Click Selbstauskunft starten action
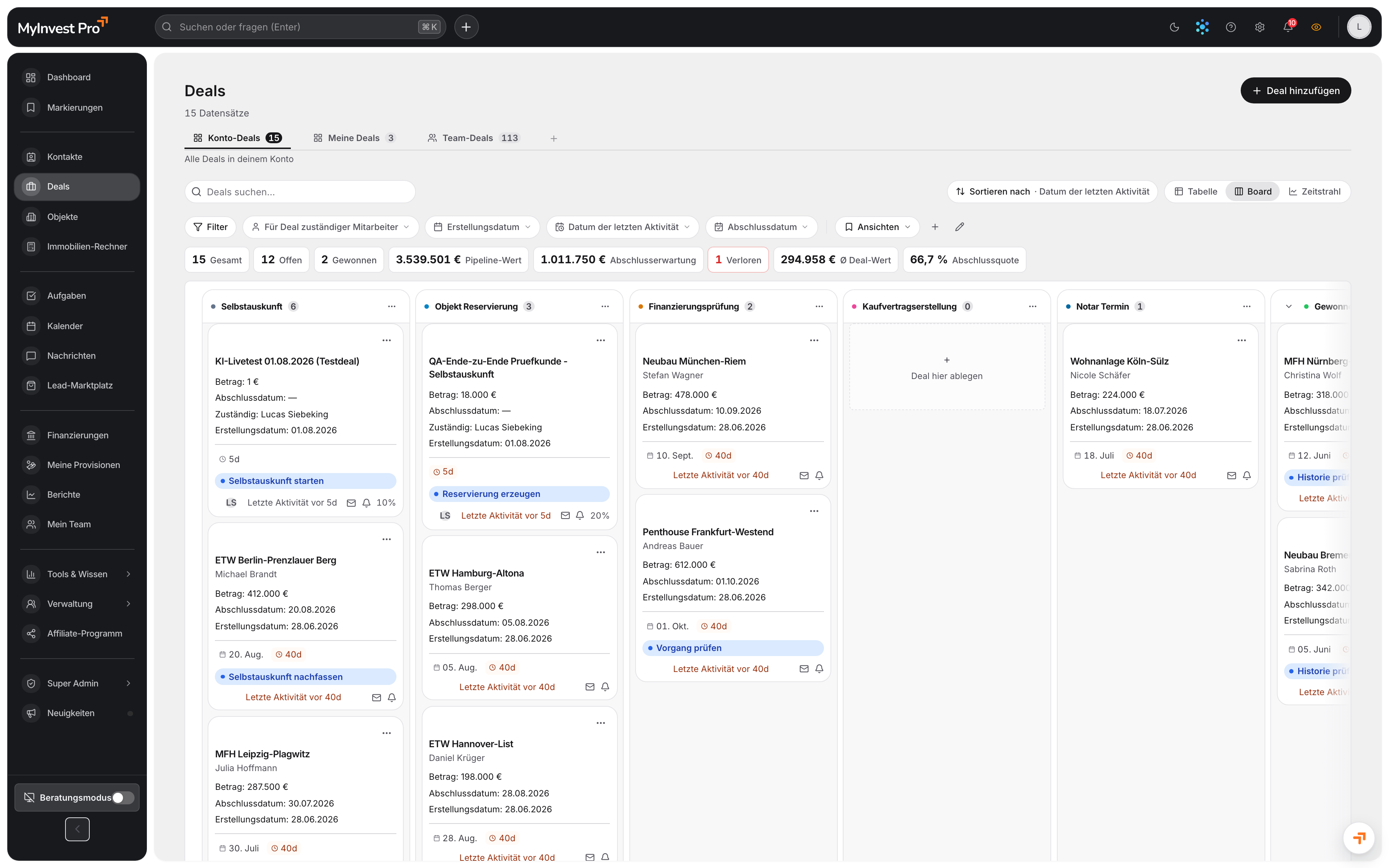1389x868 pixels. pos(305,481)
